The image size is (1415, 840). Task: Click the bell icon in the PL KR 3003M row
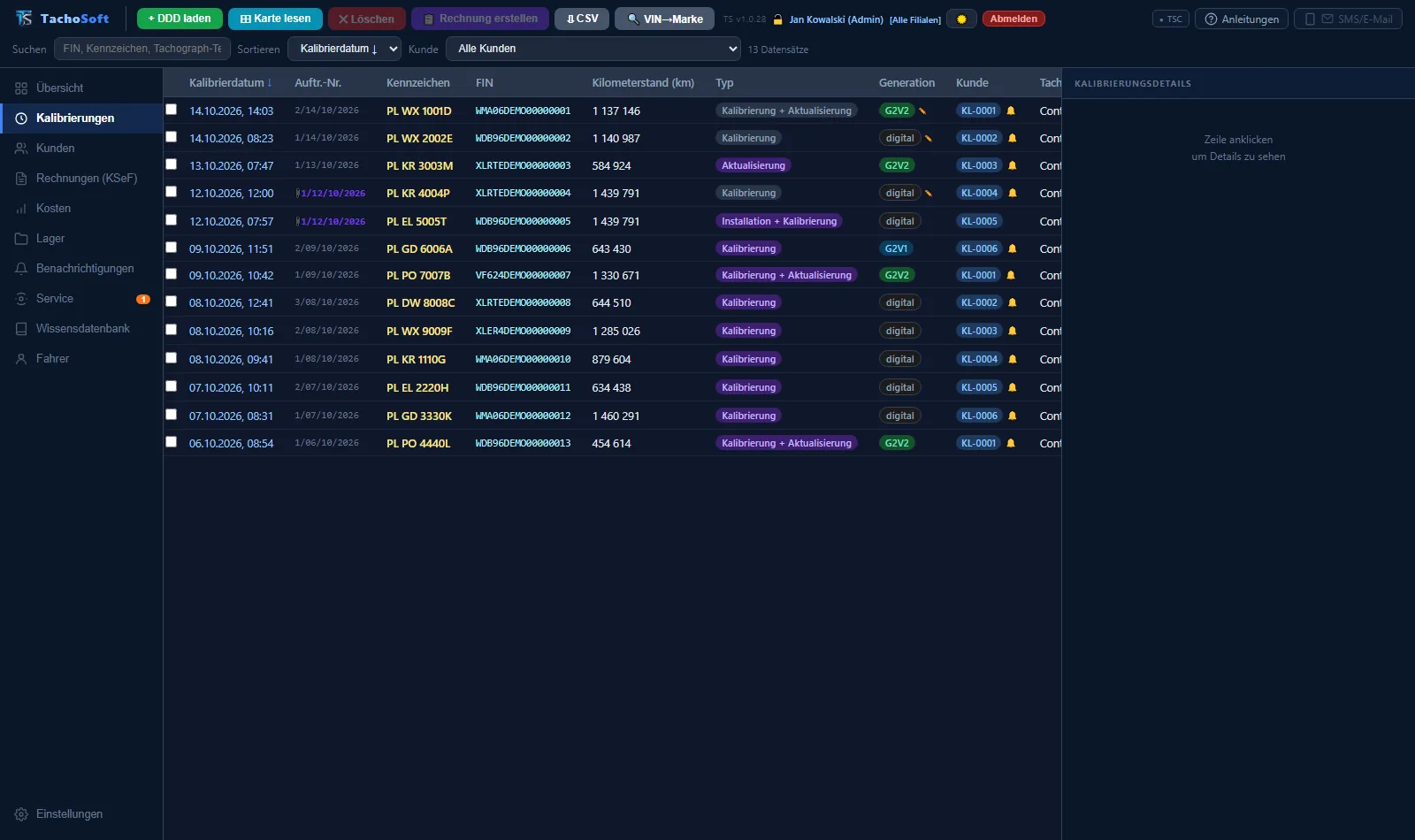[x=1013, y=165]
